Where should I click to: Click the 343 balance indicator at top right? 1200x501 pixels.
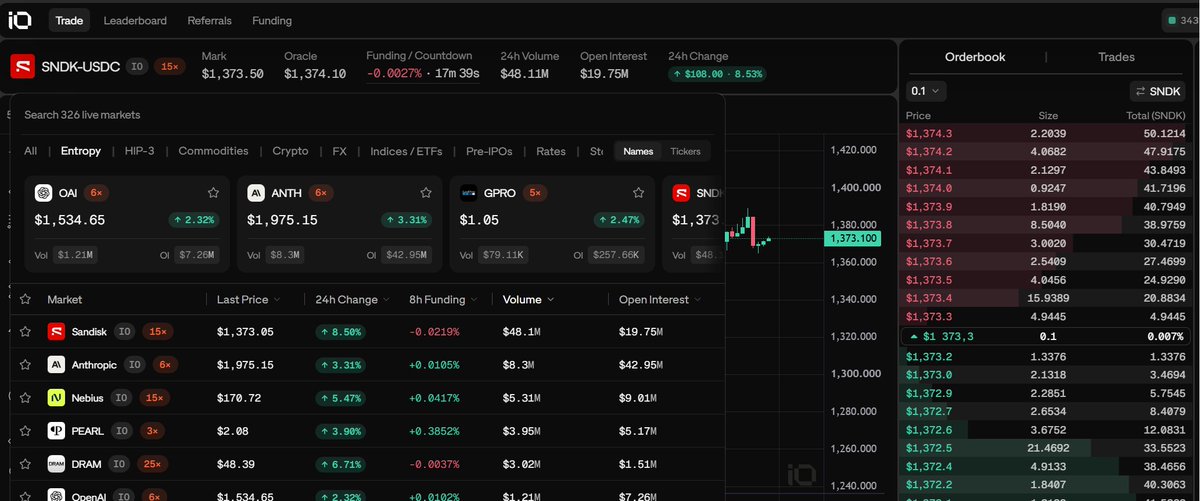click(1180, 20)
